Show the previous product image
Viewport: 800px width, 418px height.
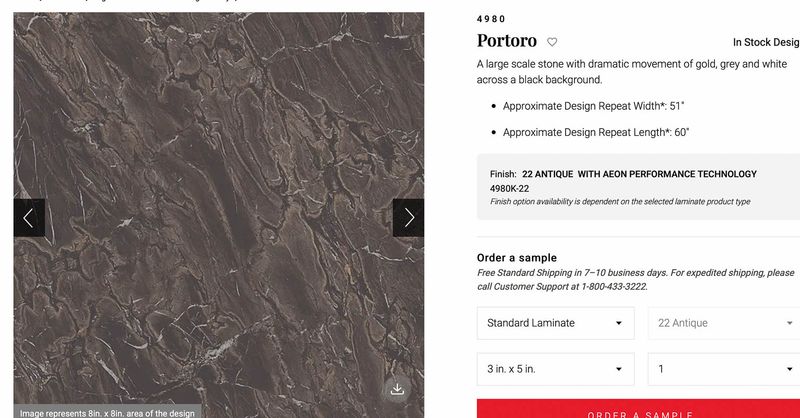(29, 217)
